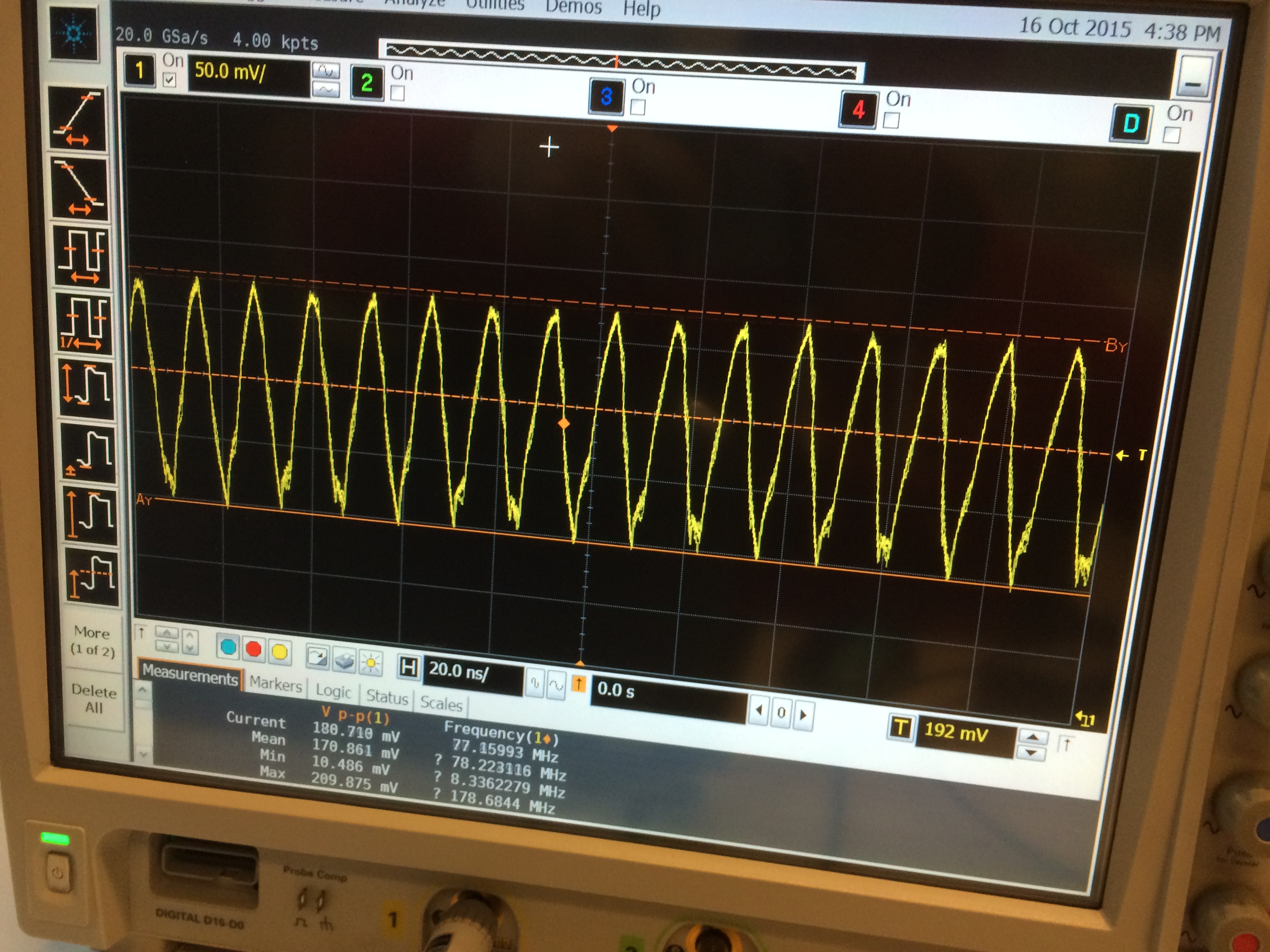This screenshot has width=1270, height=952.
Task: Decrease the trigger level with down arrow
Action: pyautogui.click(x=1032, y=752)
